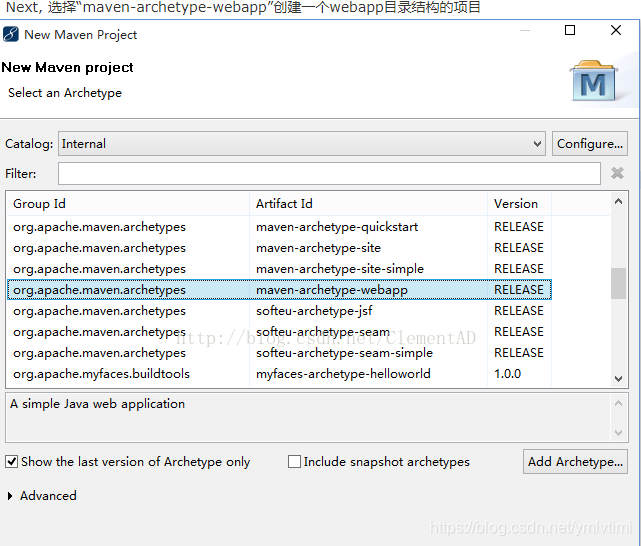Viewport: 641px width, 546px height.
Task: Sort by Version column header
Action: point(519,204)
